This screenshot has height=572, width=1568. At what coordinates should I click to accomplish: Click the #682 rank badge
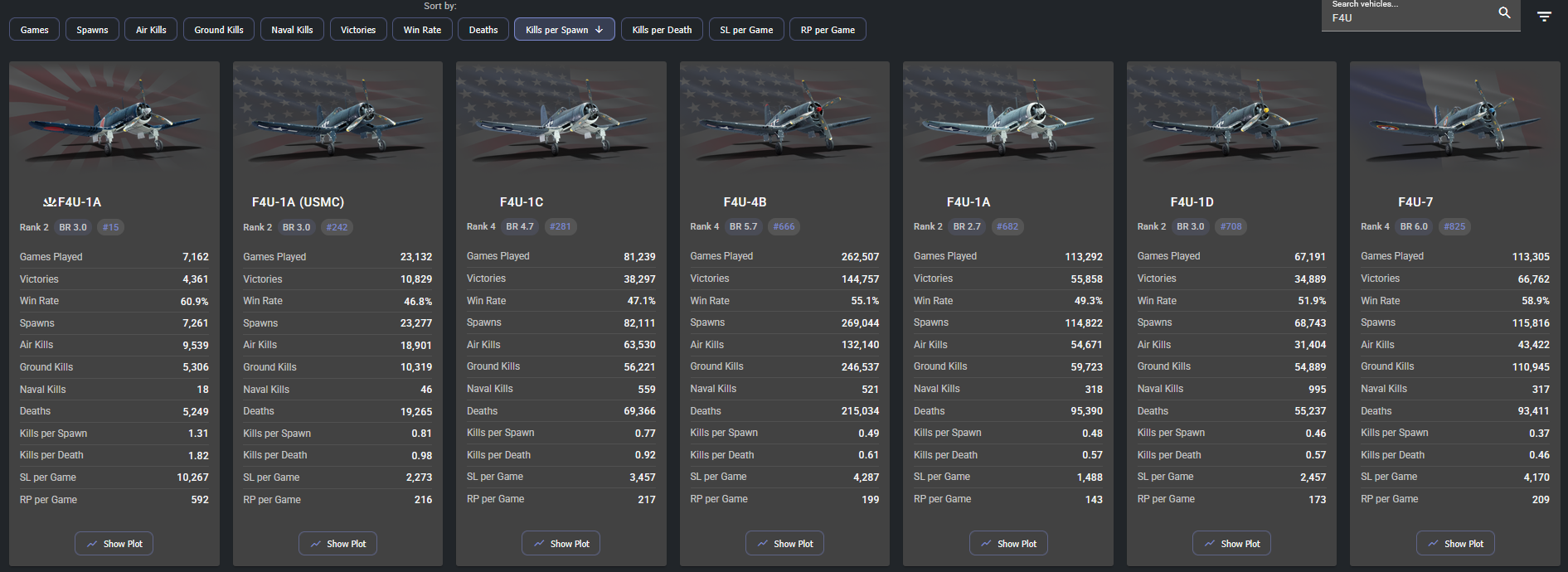pos(1007,226)
